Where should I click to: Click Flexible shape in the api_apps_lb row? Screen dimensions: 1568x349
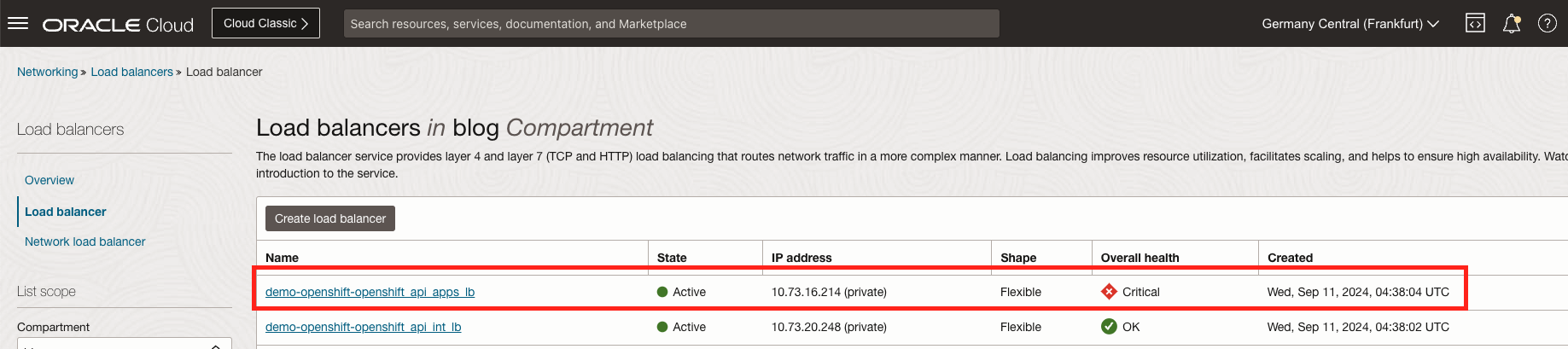[x=1021, y=292]
